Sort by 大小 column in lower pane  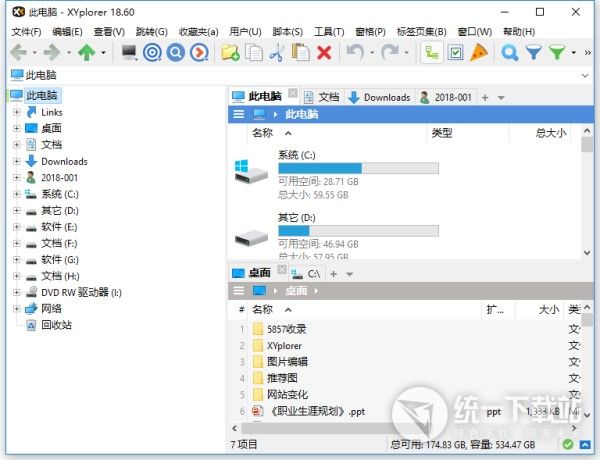pos(539,309)
